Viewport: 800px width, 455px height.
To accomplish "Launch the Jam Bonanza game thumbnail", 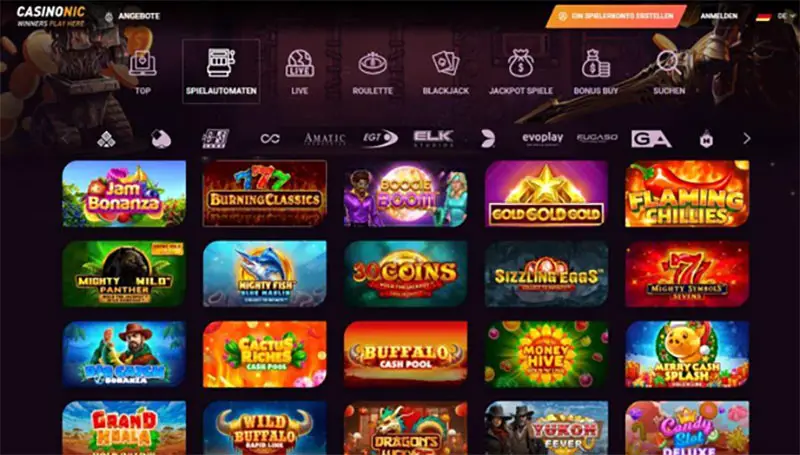I will pyautogui.click(x=124, y=194).
